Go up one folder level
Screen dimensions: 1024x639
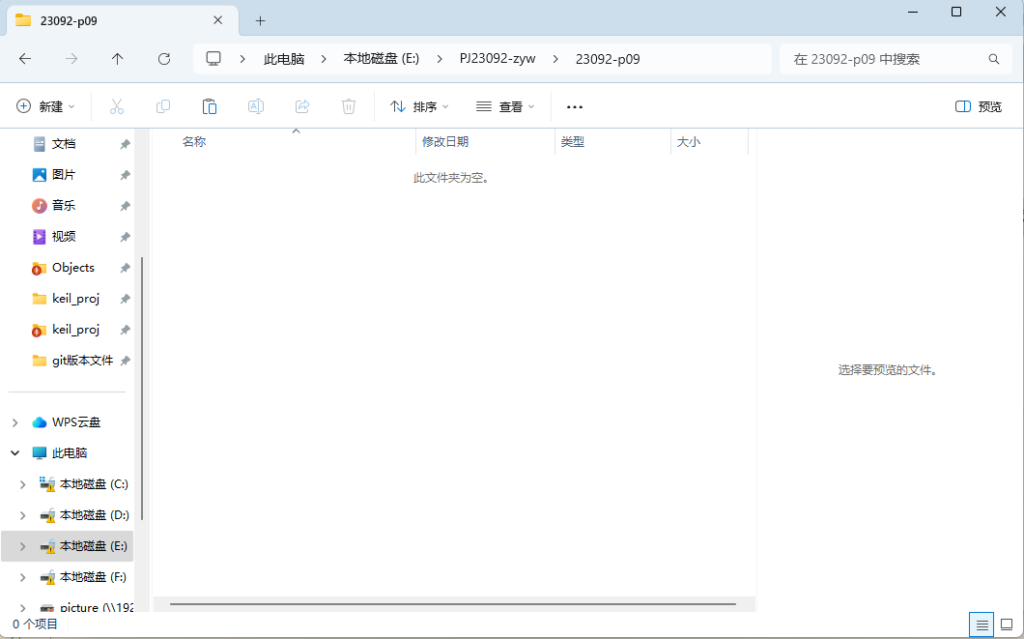117,59
